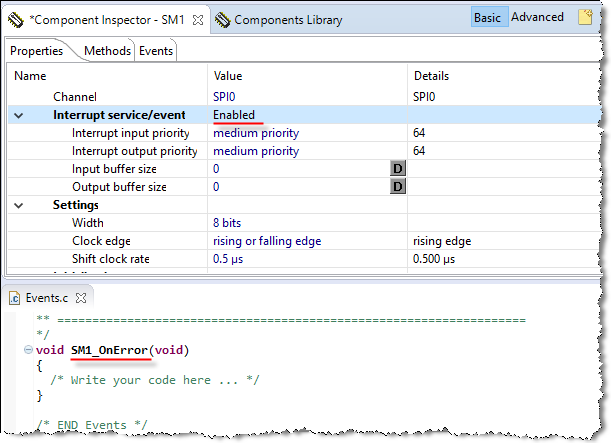Click the D icon for Input buffer size

[398, 169]
